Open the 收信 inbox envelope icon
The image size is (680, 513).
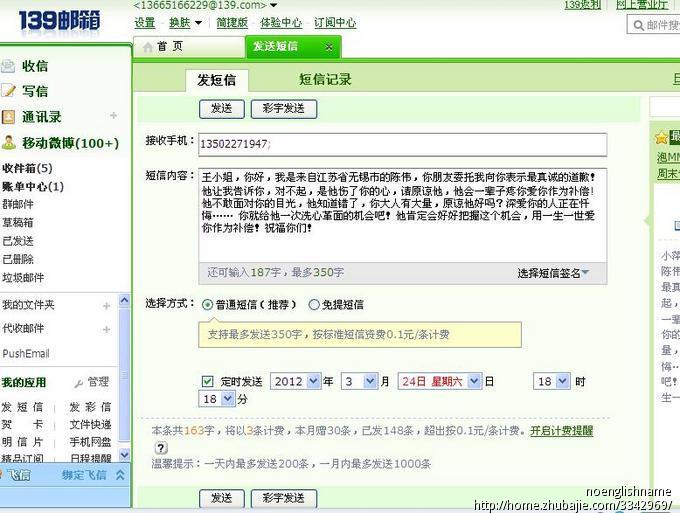(x=8, y=66)
